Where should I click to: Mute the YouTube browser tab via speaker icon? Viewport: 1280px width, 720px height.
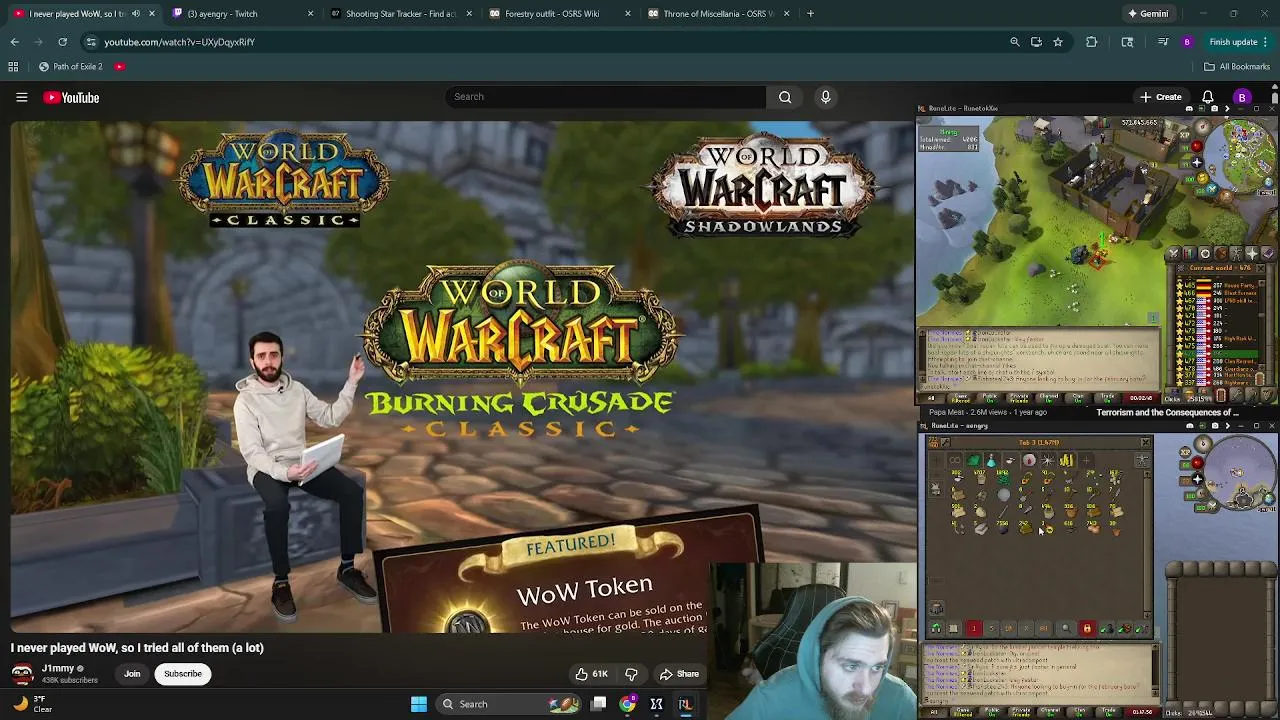pos(135,14)
